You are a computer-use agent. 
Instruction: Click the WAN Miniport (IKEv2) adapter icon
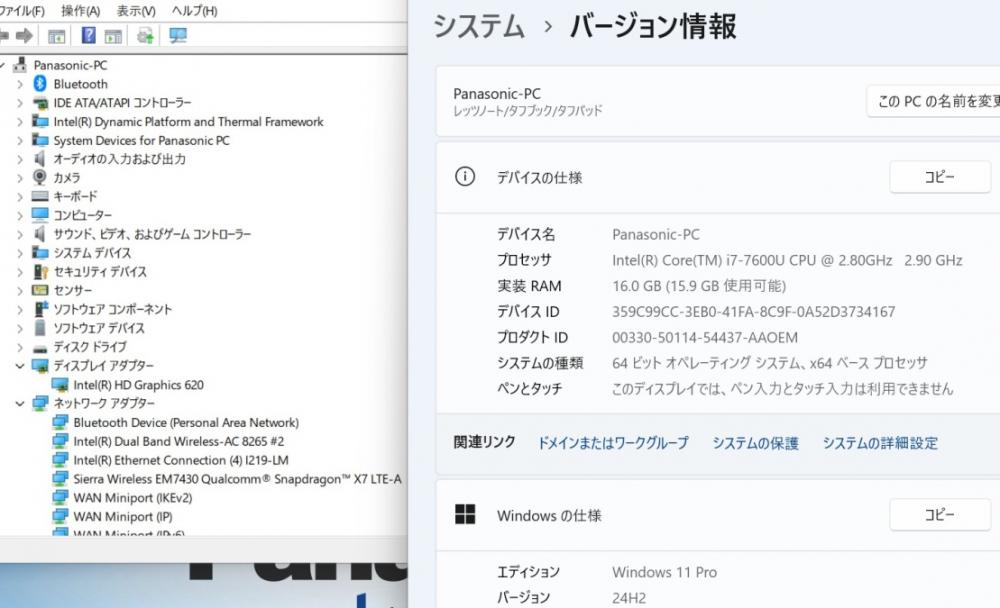coord(60,498)
